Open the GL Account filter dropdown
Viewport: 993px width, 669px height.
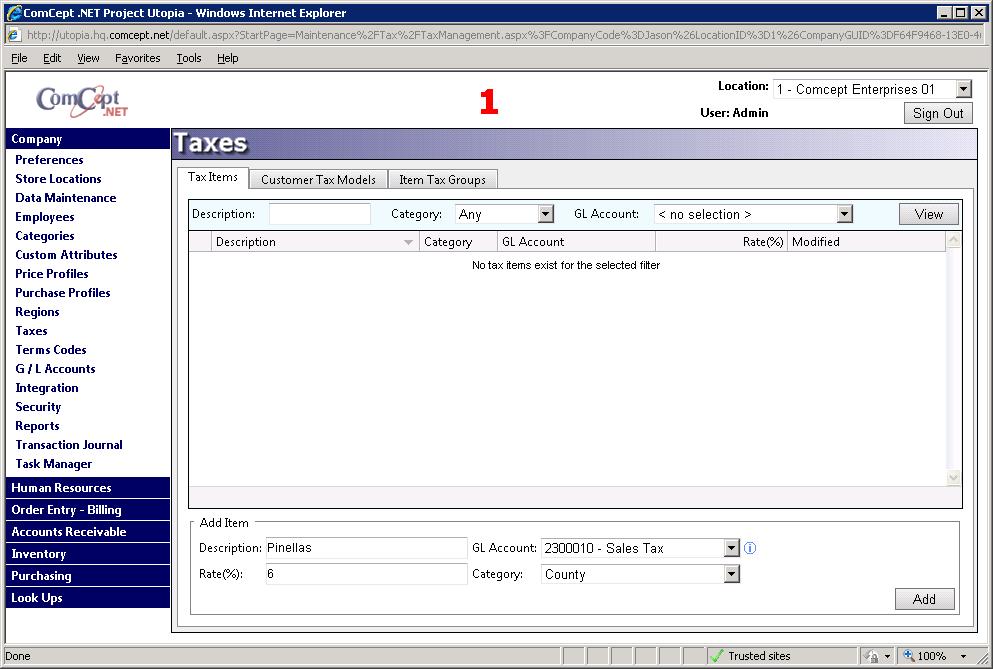[x=844, y=214]
